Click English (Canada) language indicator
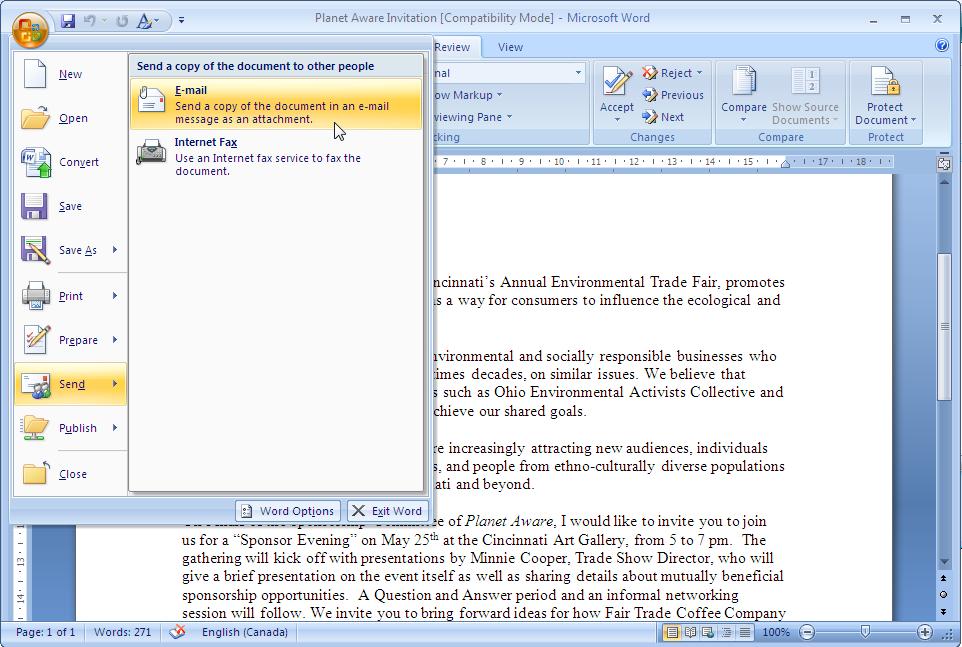The height and width of the screenshot is (647, 962). pyautogui.click(x=245, y=632)
